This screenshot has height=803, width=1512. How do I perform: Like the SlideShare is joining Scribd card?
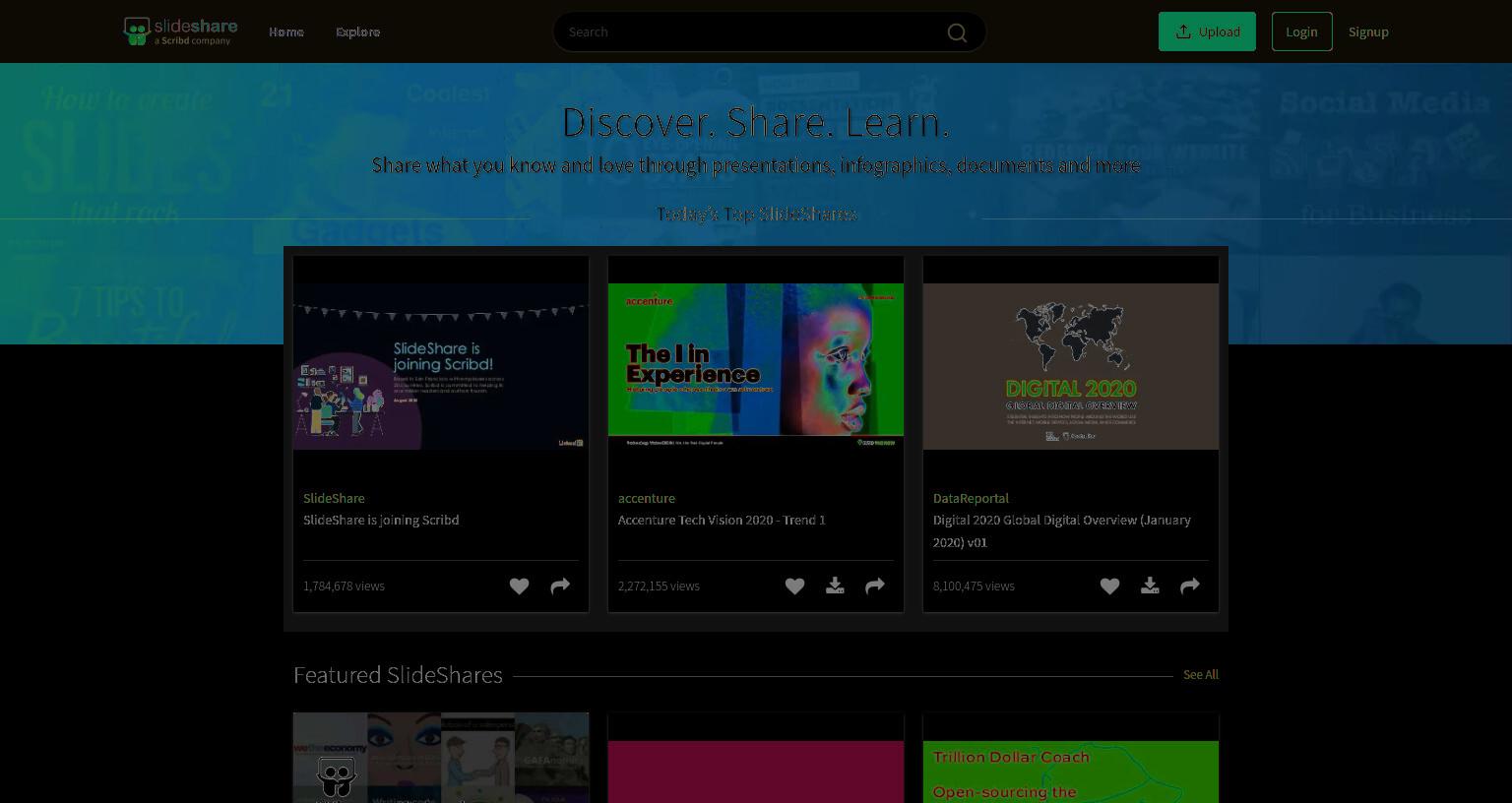(x=519, y=586)
